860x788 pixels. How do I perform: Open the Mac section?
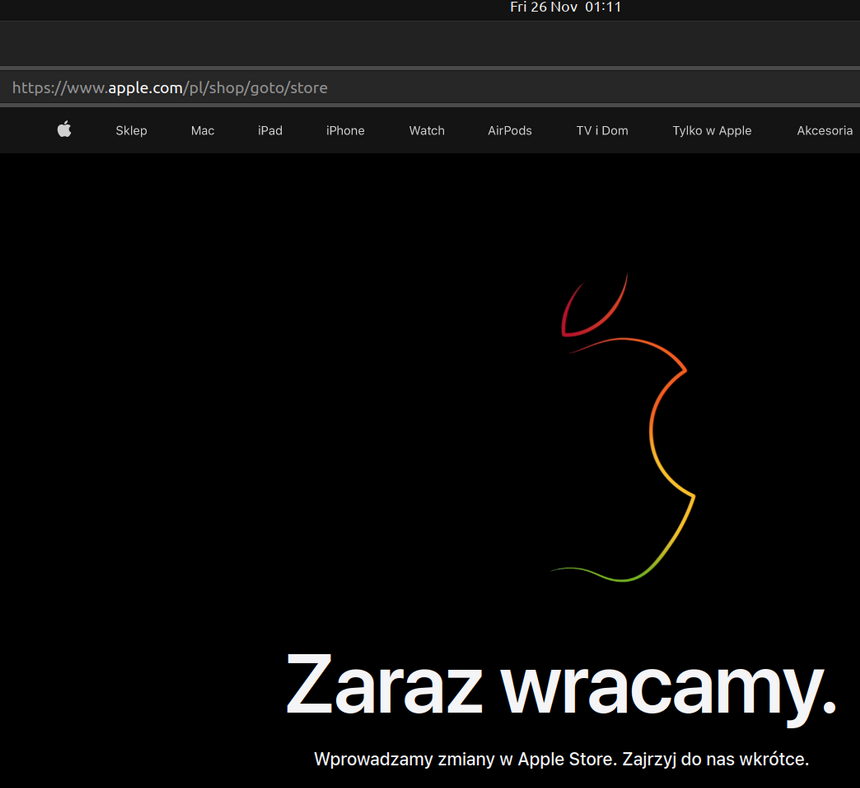click(203, 131)
